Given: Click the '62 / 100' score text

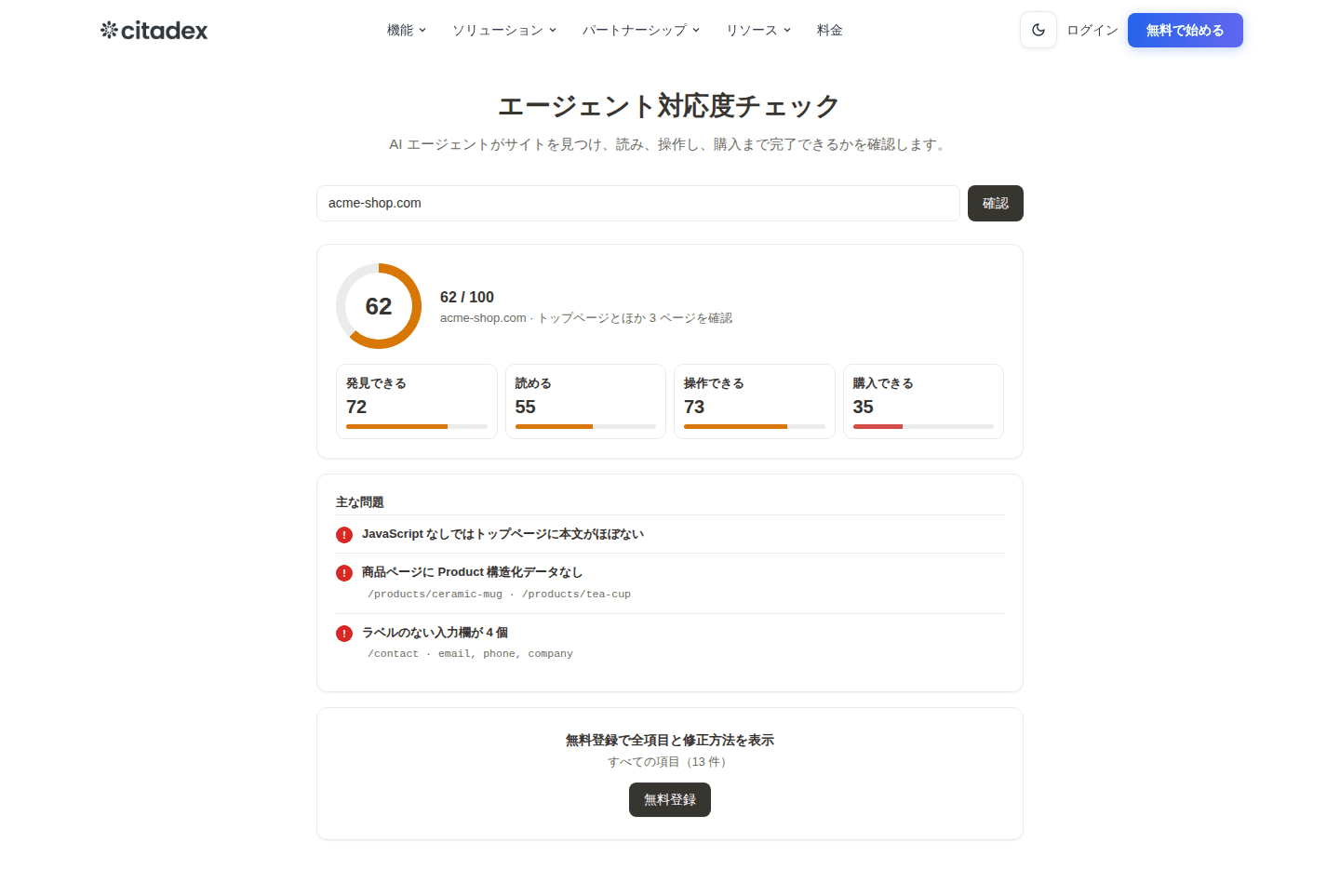Looking at the screenshot, I should click(467, 297).
